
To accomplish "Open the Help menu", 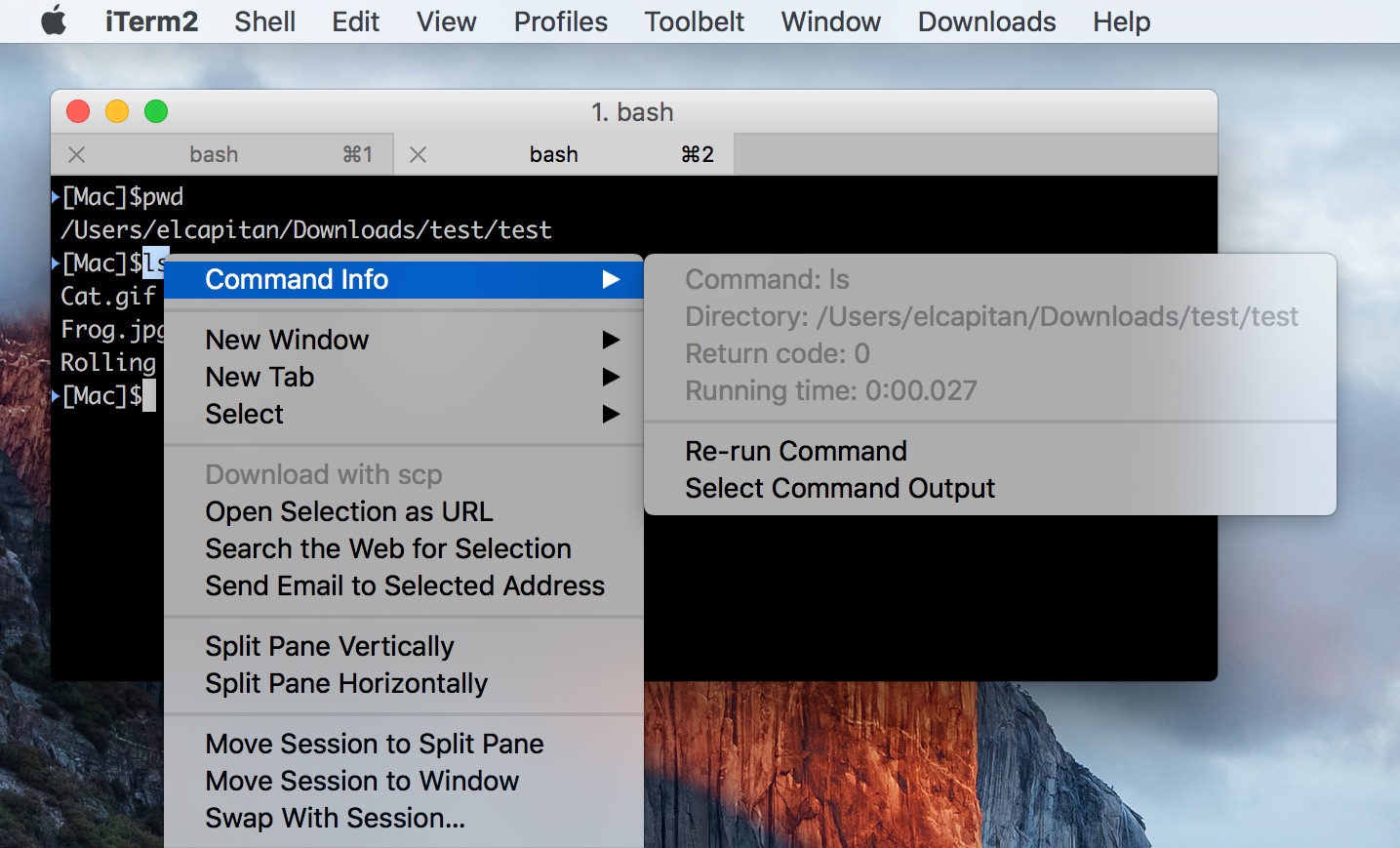I will click(x=1121, y=21).
